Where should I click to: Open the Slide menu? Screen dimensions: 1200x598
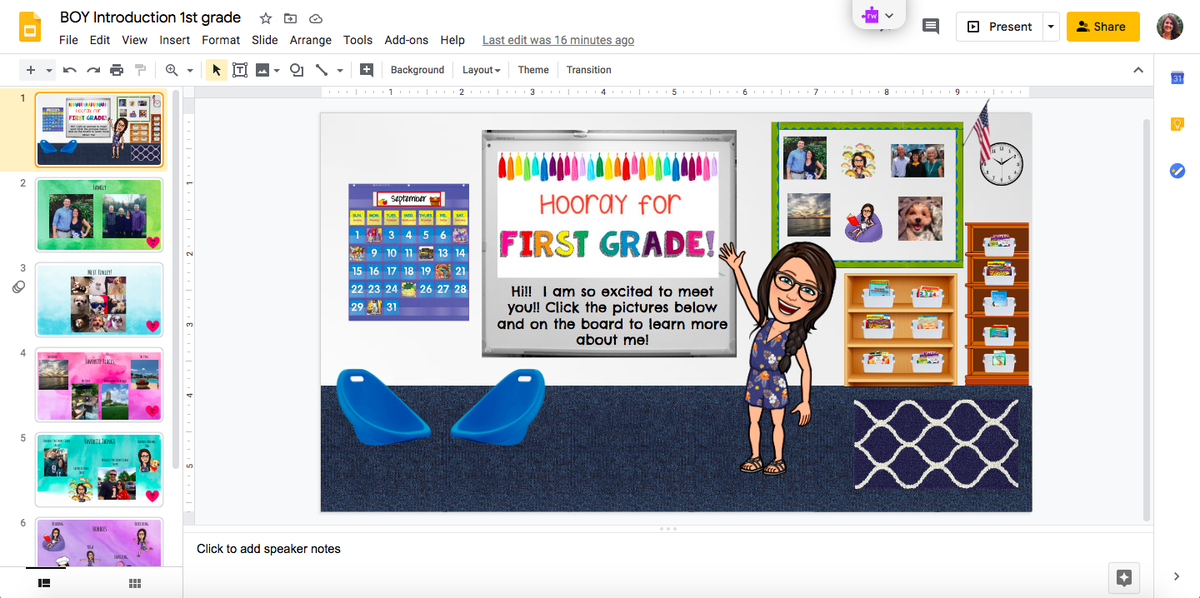pos(265,40)
